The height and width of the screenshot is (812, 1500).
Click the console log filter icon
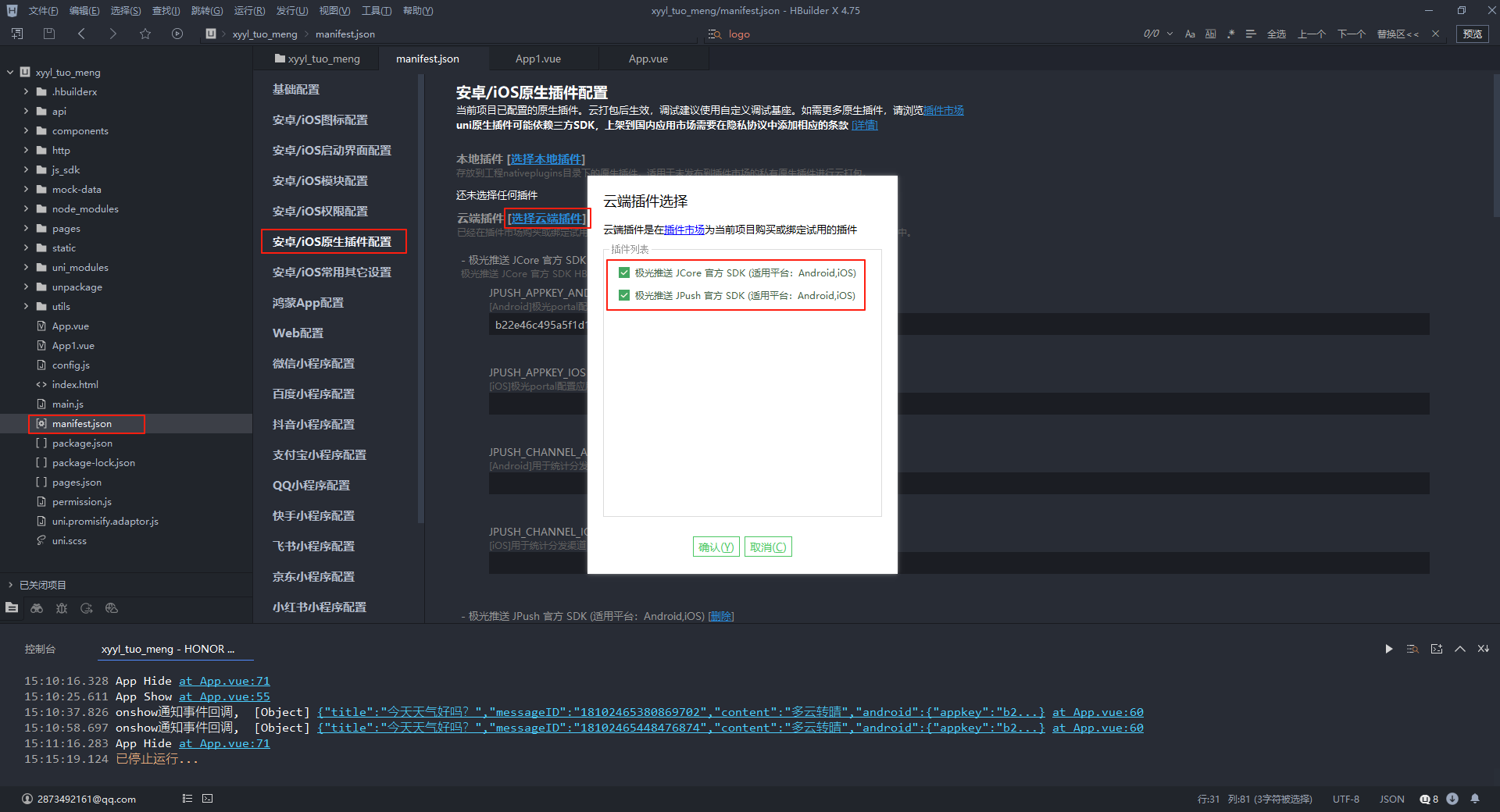tap(1412, 649)
